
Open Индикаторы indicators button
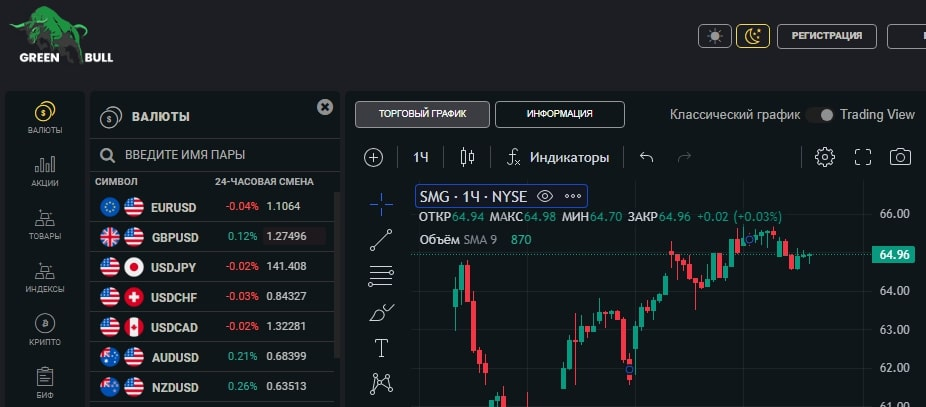click(x=558, y=157)
